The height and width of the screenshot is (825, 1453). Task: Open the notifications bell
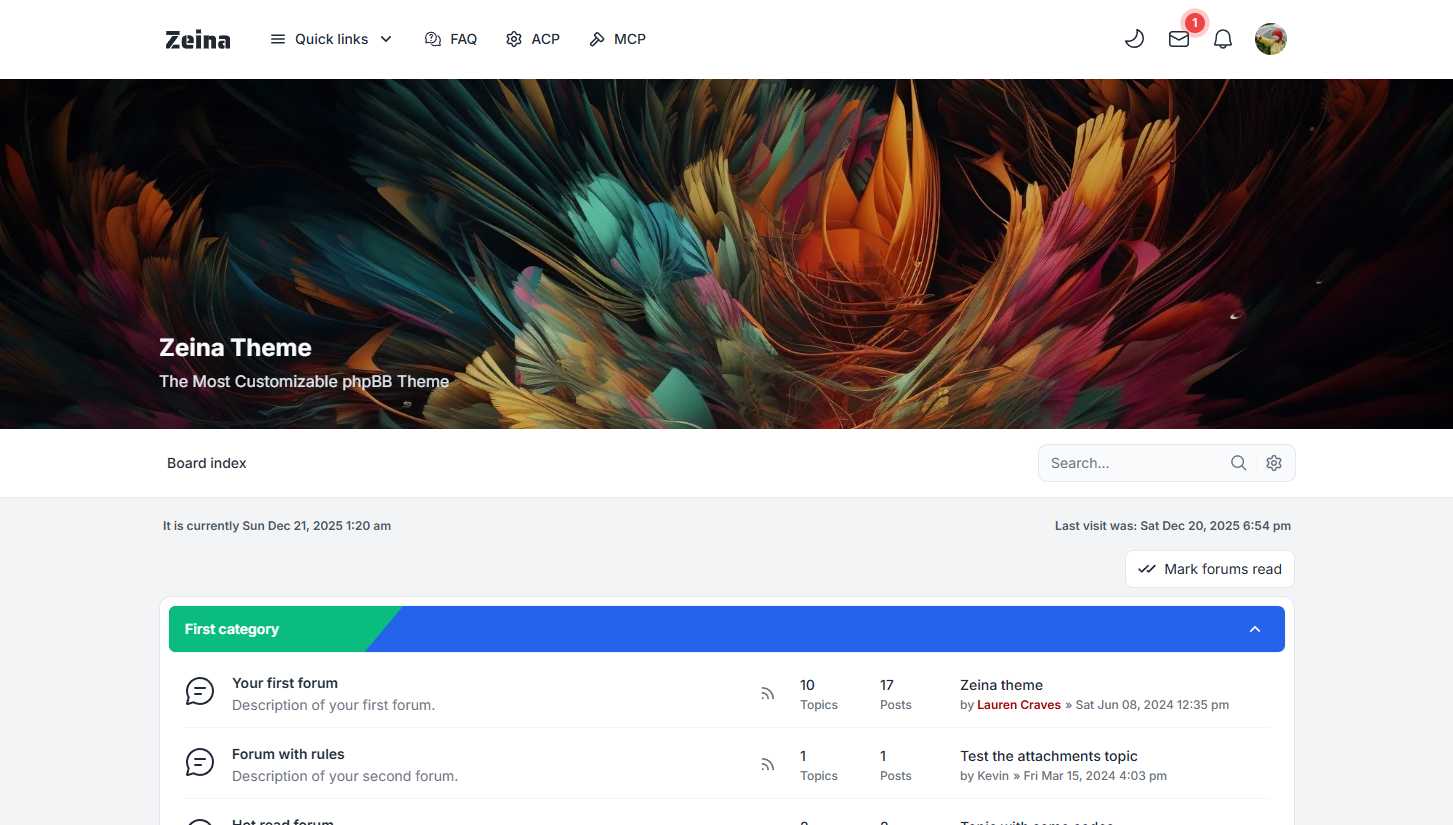tap(1222, 39)
